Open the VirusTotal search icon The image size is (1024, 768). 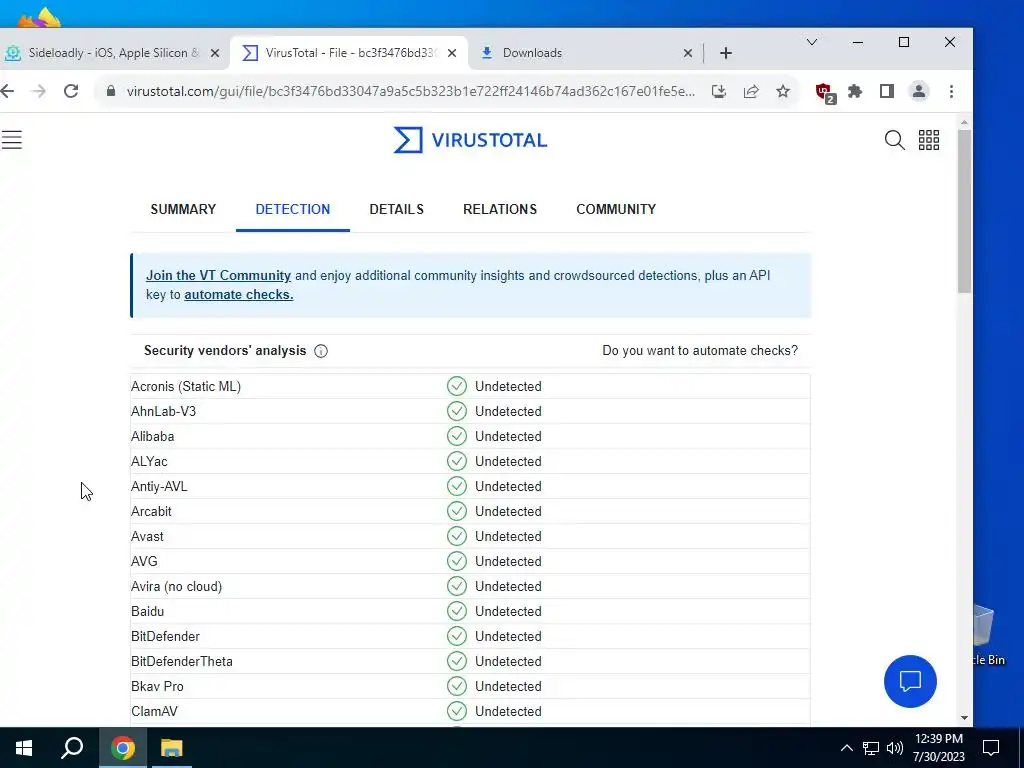(x=894, y=140)
